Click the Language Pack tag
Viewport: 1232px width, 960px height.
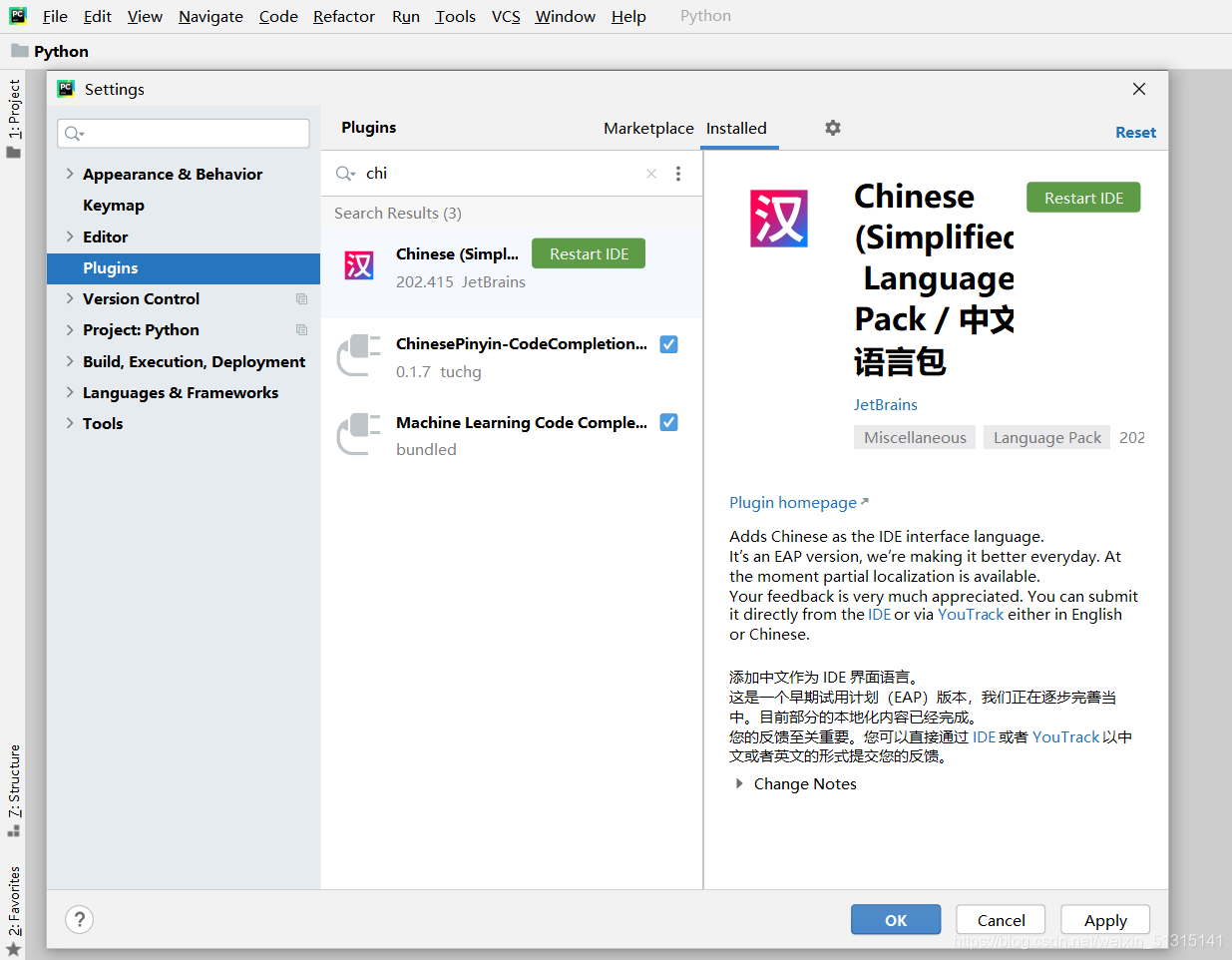1046,437
